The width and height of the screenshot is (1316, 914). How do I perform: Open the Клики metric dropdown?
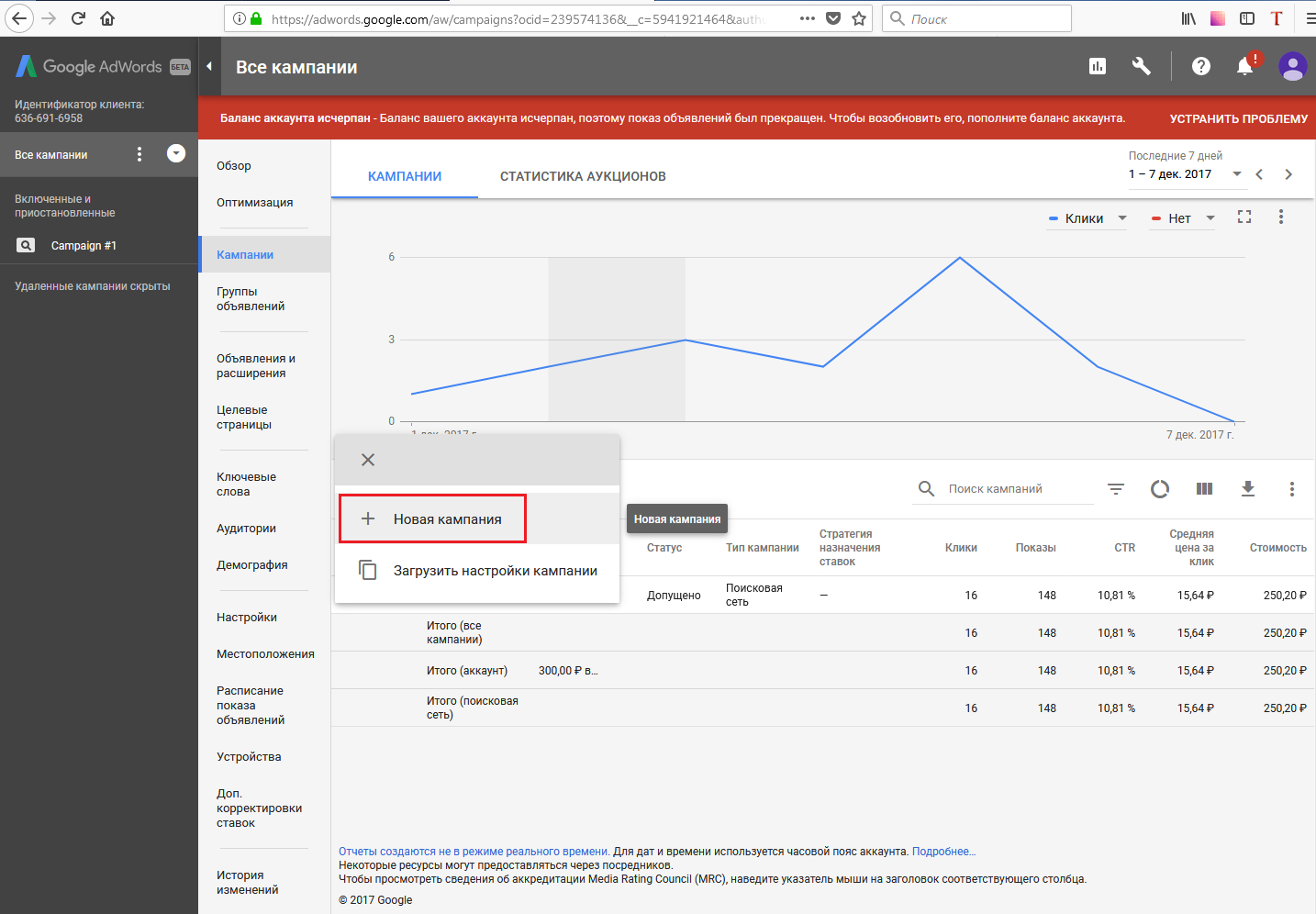(1088, 218)
